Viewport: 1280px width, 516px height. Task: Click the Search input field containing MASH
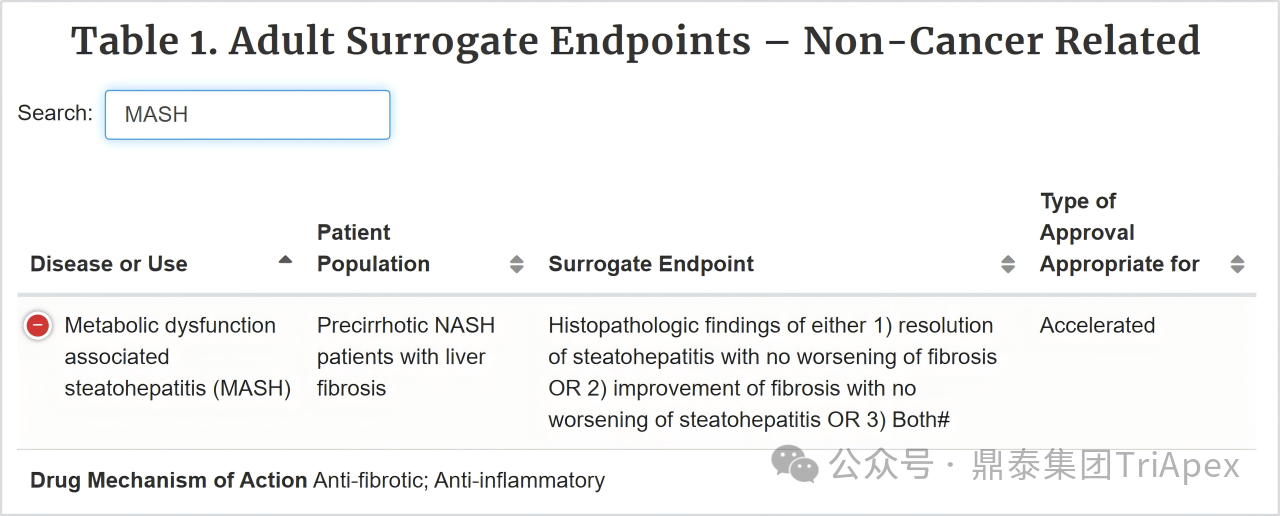click(x=247, y=115)
